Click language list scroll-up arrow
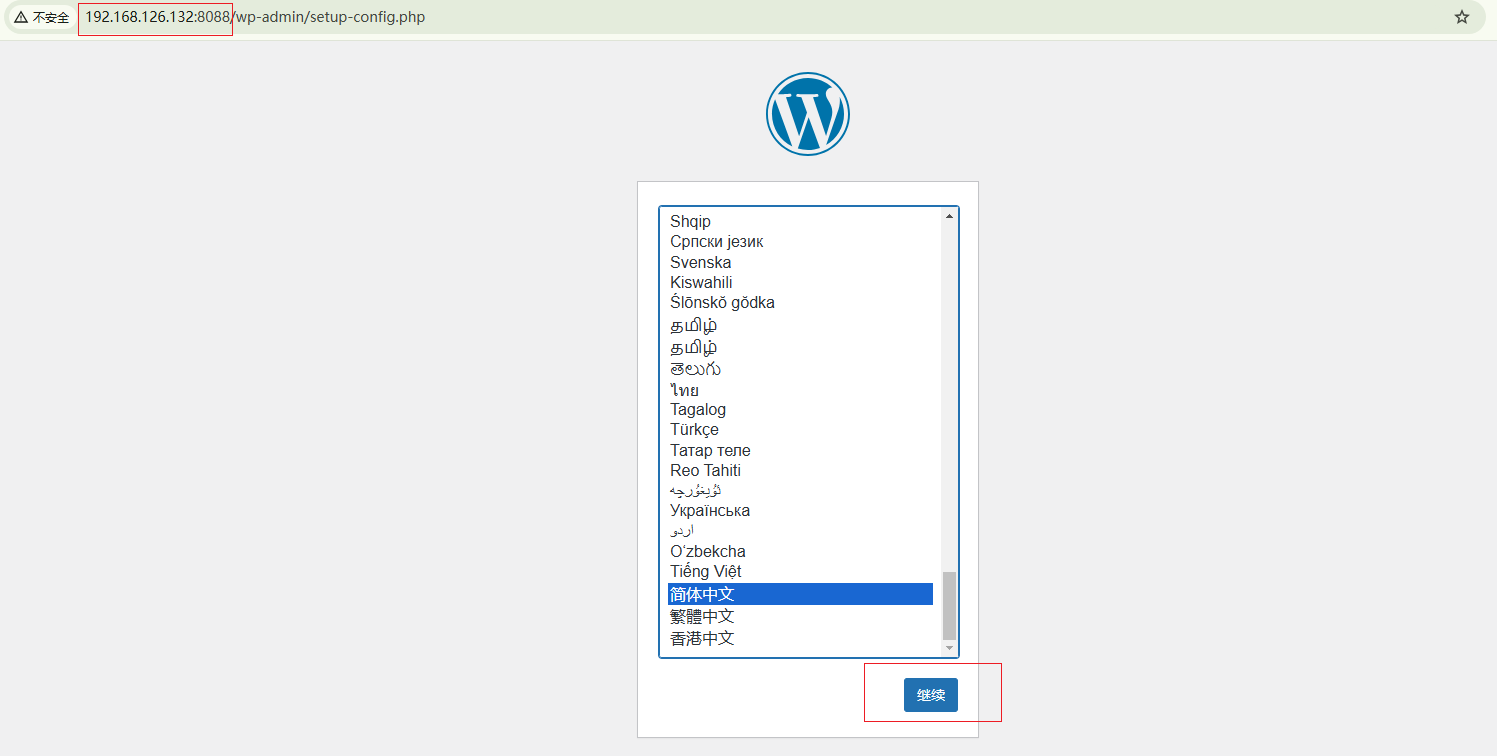This screenshot has width=1497, height=756. pyautogui.click(x=949, y=216)
